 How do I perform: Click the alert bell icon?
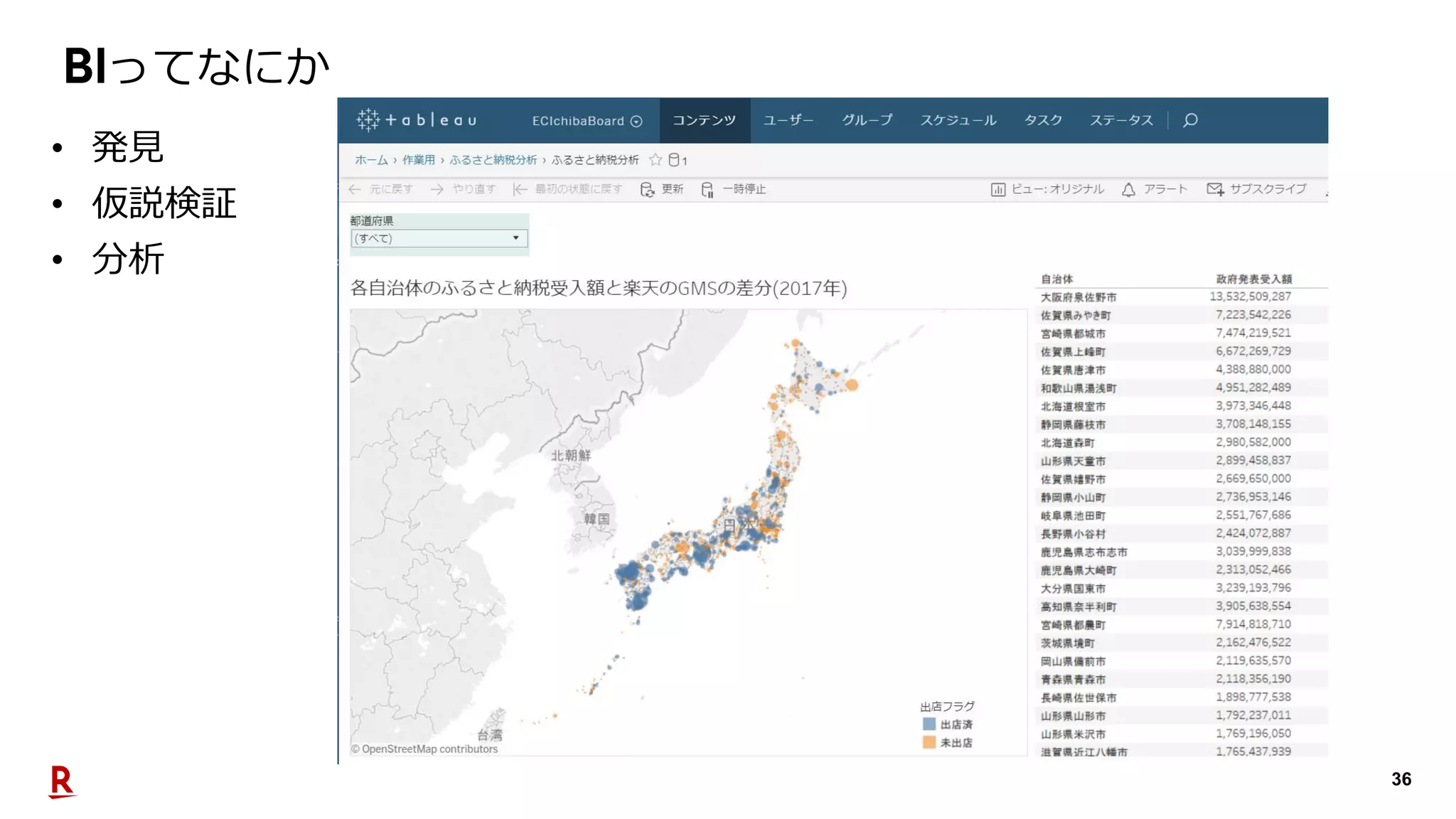click(x=1128, y=189)
